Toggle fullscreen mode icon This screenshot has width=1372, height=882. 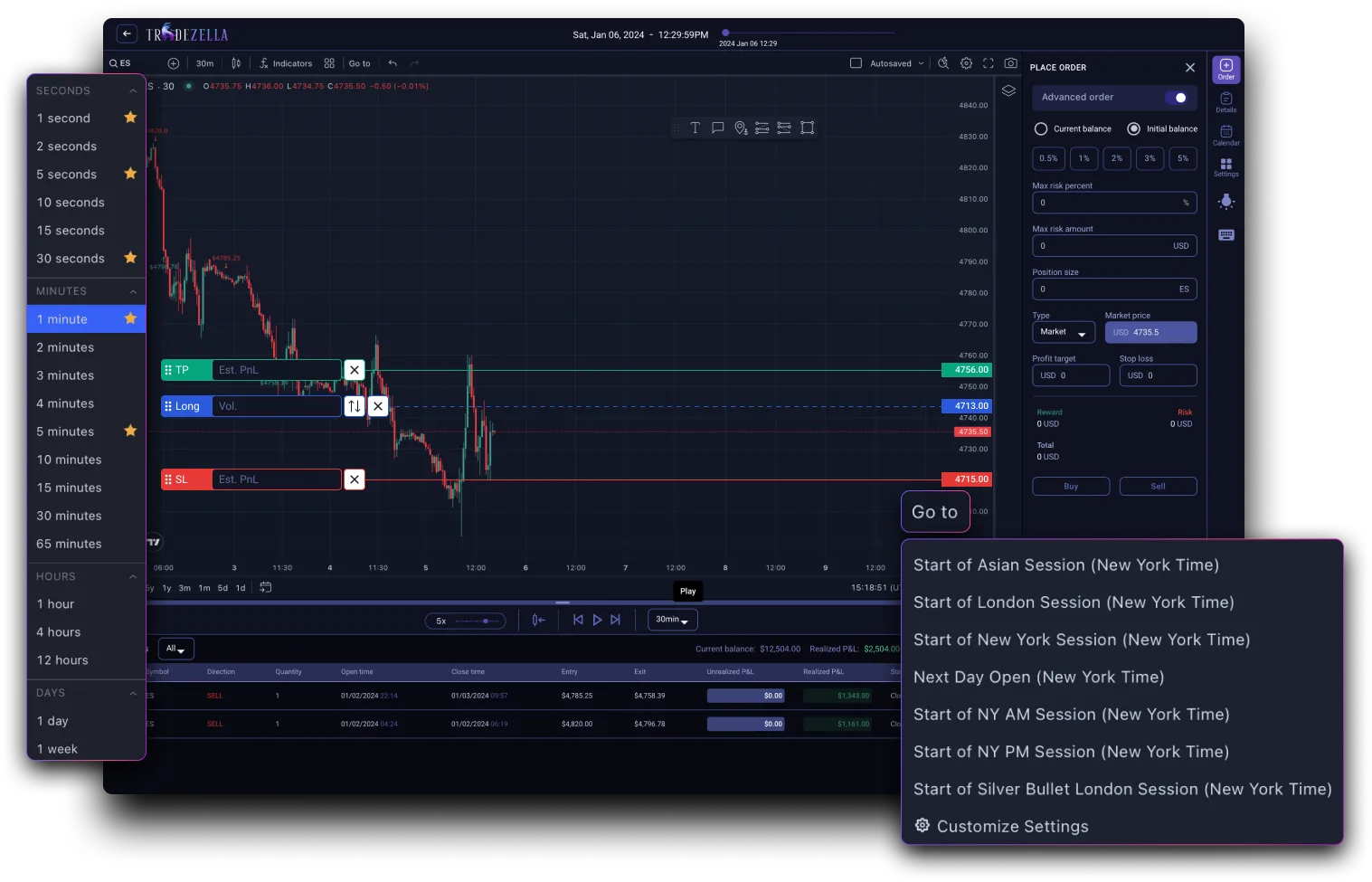tap(989, 63)
